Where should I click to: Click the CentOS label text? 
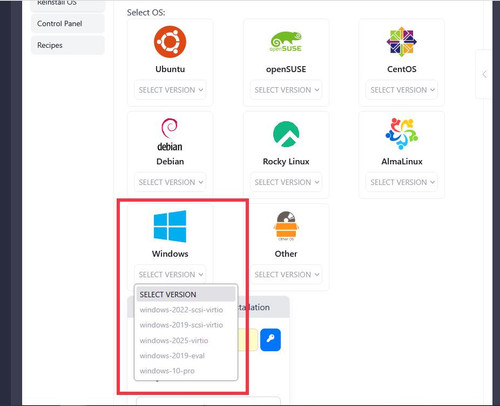pyautogui.click(x=402, y=69)
